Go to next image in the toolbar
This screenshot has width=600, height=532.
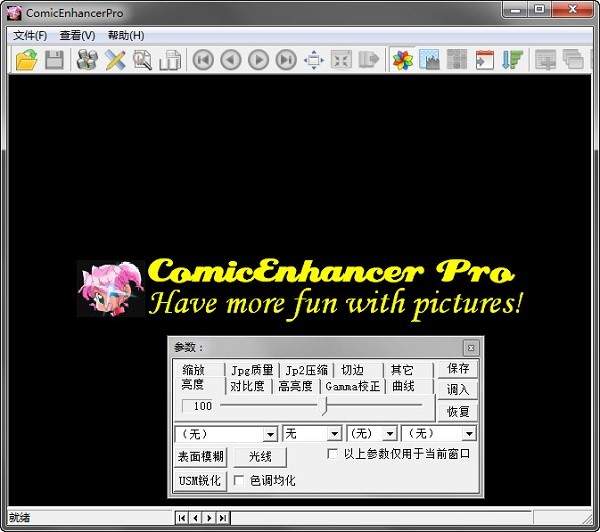click(258, 60)
